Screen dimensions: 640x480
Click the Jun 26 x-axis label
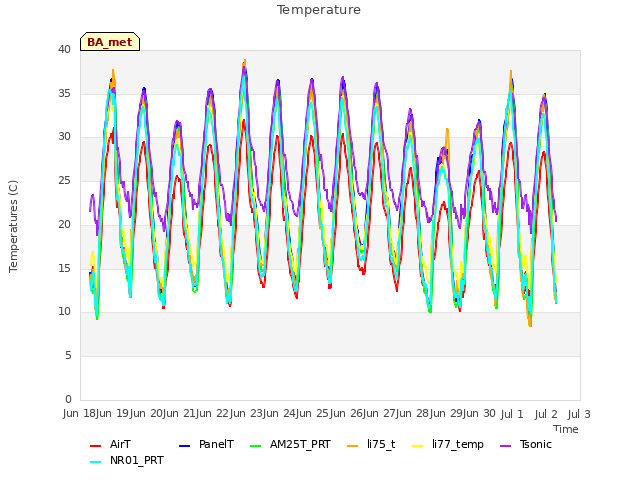point(347,414)
